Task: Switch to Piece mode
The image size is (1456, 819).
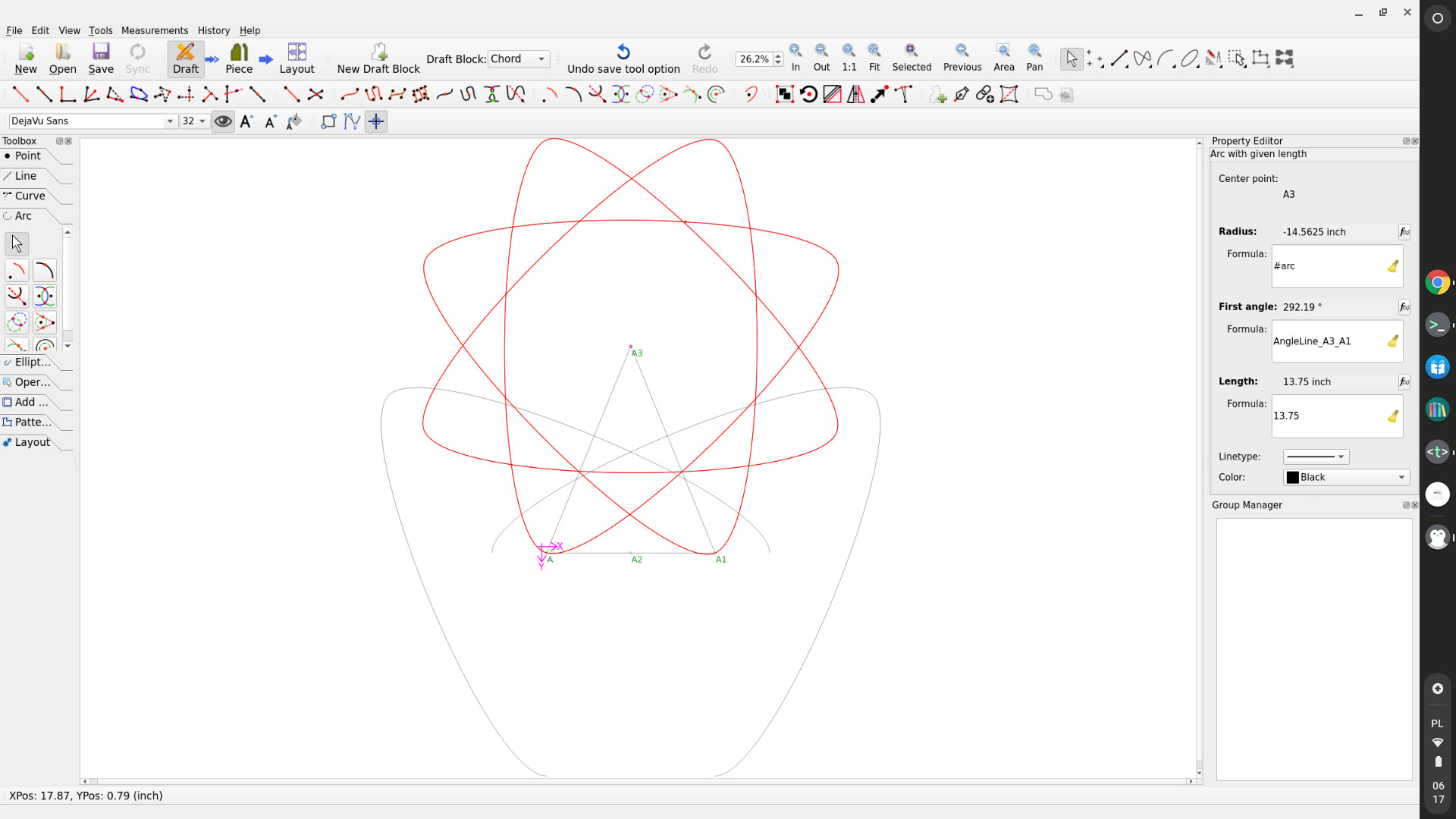Action: pyautogui.click(x=238, y=58)
